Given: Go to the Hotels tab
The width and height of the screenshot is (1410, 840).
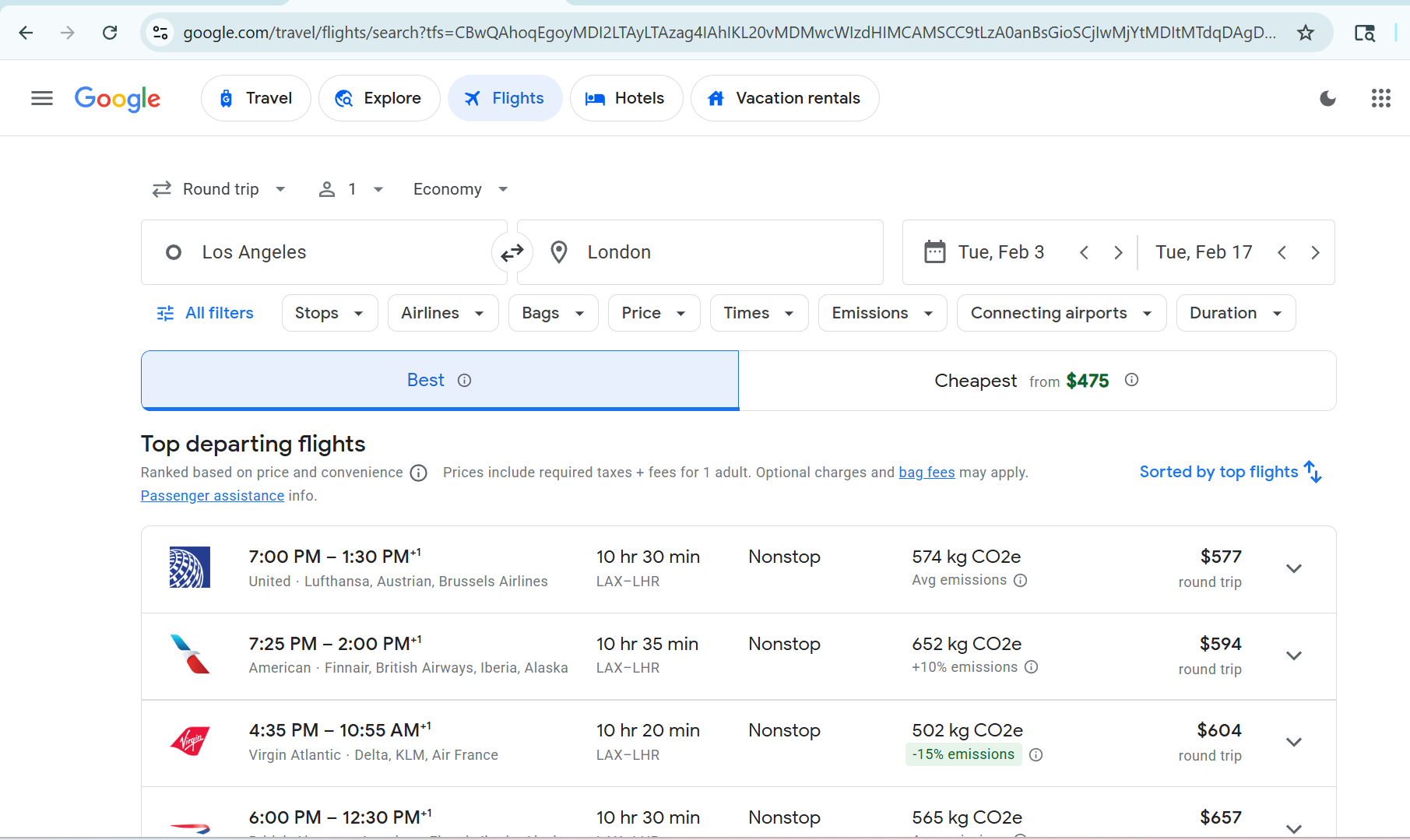Looking at the screenshot, I should (x=626, y=98).
